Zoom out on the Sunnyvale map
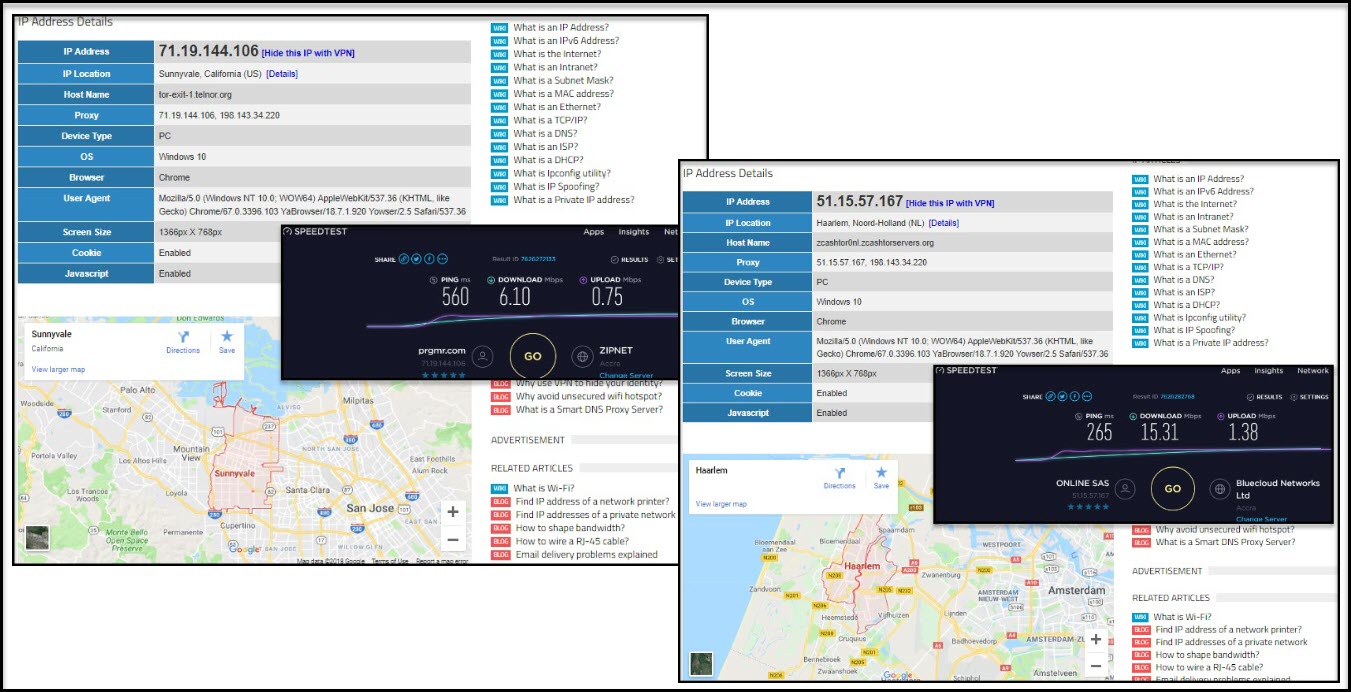The width and height of the screenshot is (1351, 692). tap(453, 539)
